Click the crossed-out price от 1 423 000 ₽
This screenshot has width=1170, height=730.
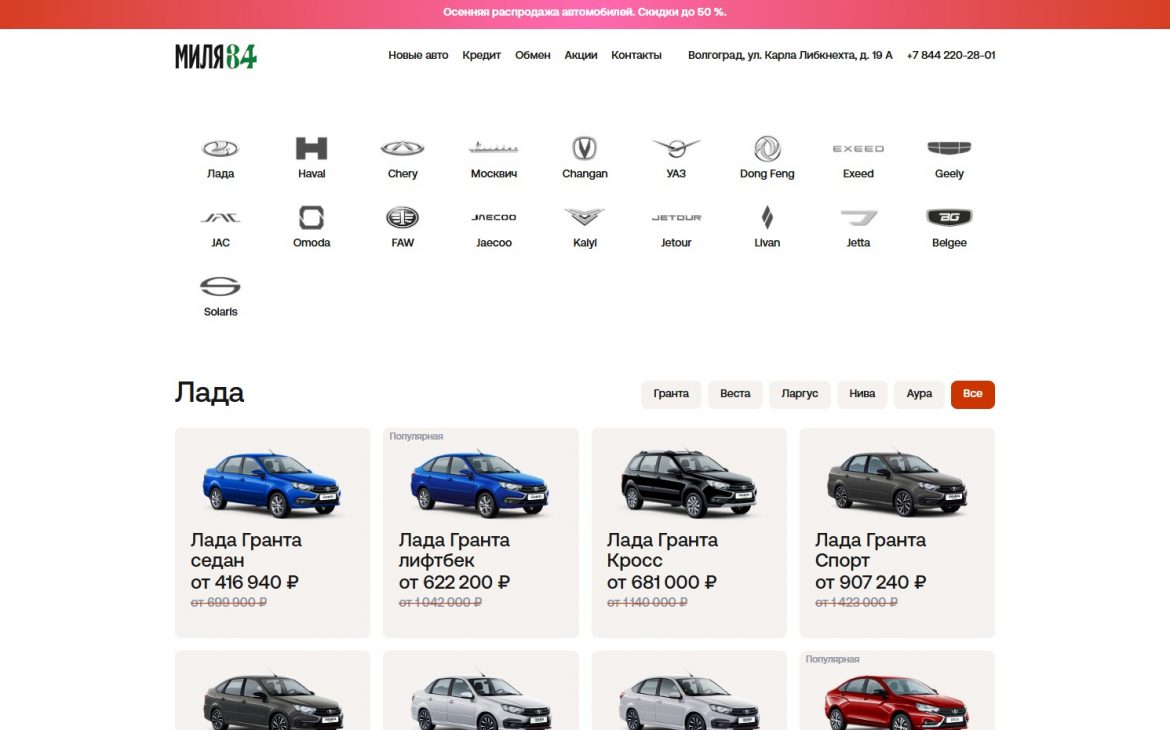tap(856, 602)
